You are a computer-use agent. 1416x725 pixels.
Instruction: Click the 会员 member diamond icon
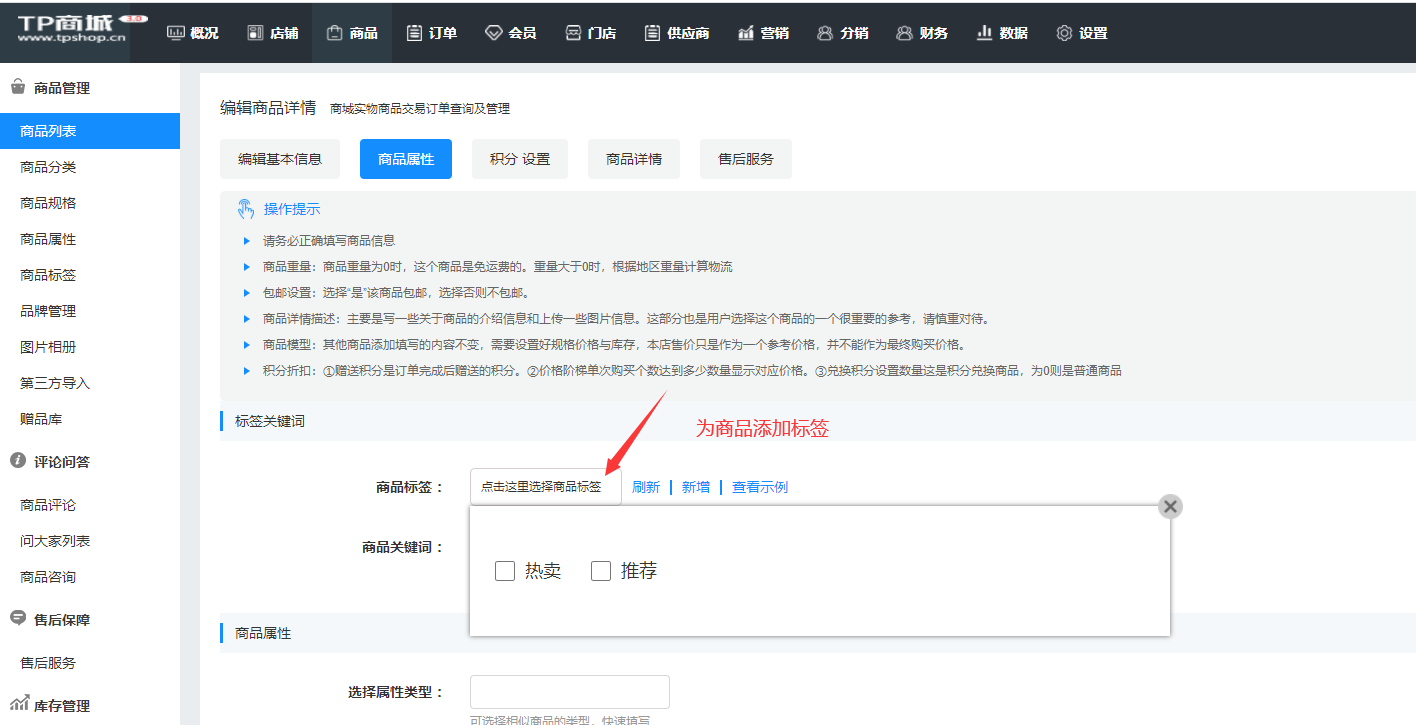(x=493, y=33)
